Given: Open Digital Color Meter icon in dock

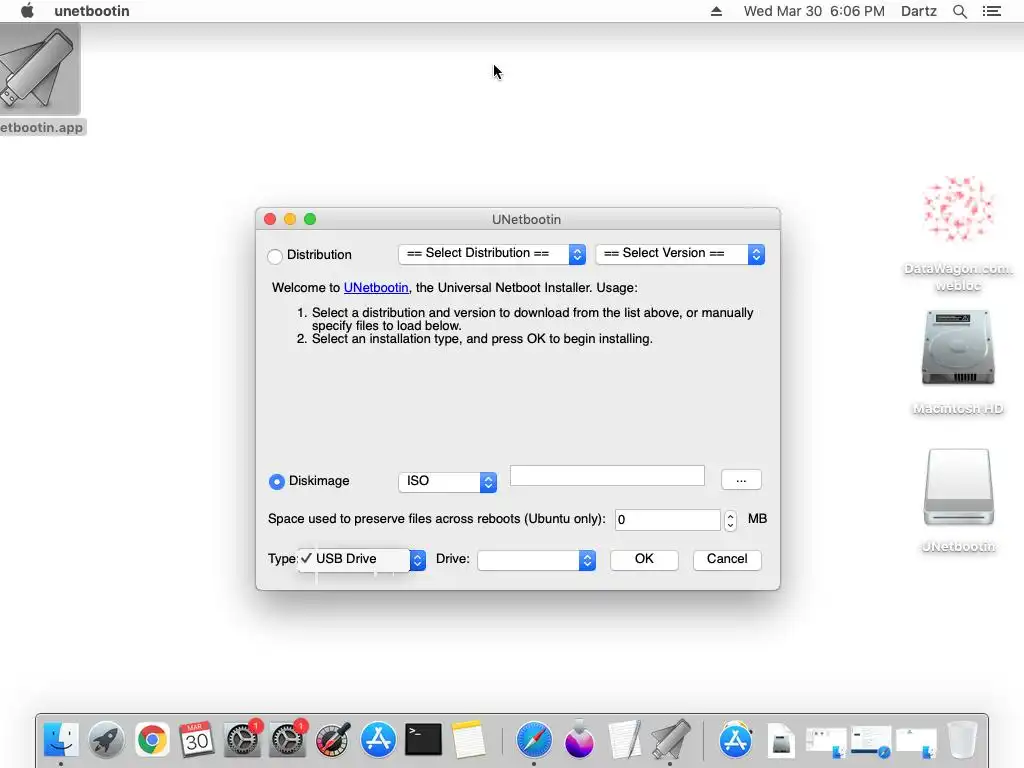Looking at the screenshot, I should pyautogui.click(x=333, y=741).
